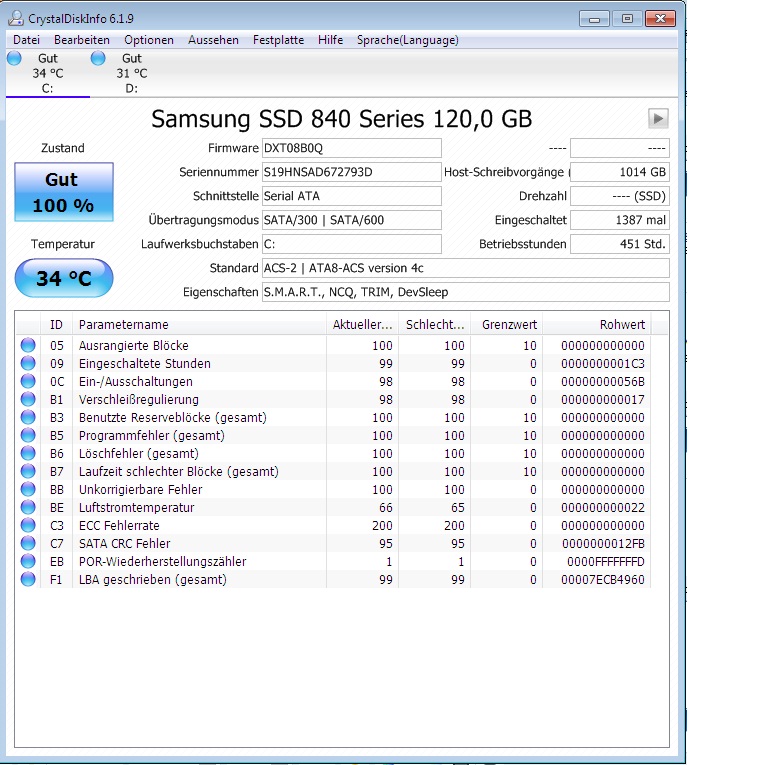Click the status icon for Unkorrigierbare Fehler
Image resolution: width=768 pixels, height=765 pixels.
click(28, 489)
